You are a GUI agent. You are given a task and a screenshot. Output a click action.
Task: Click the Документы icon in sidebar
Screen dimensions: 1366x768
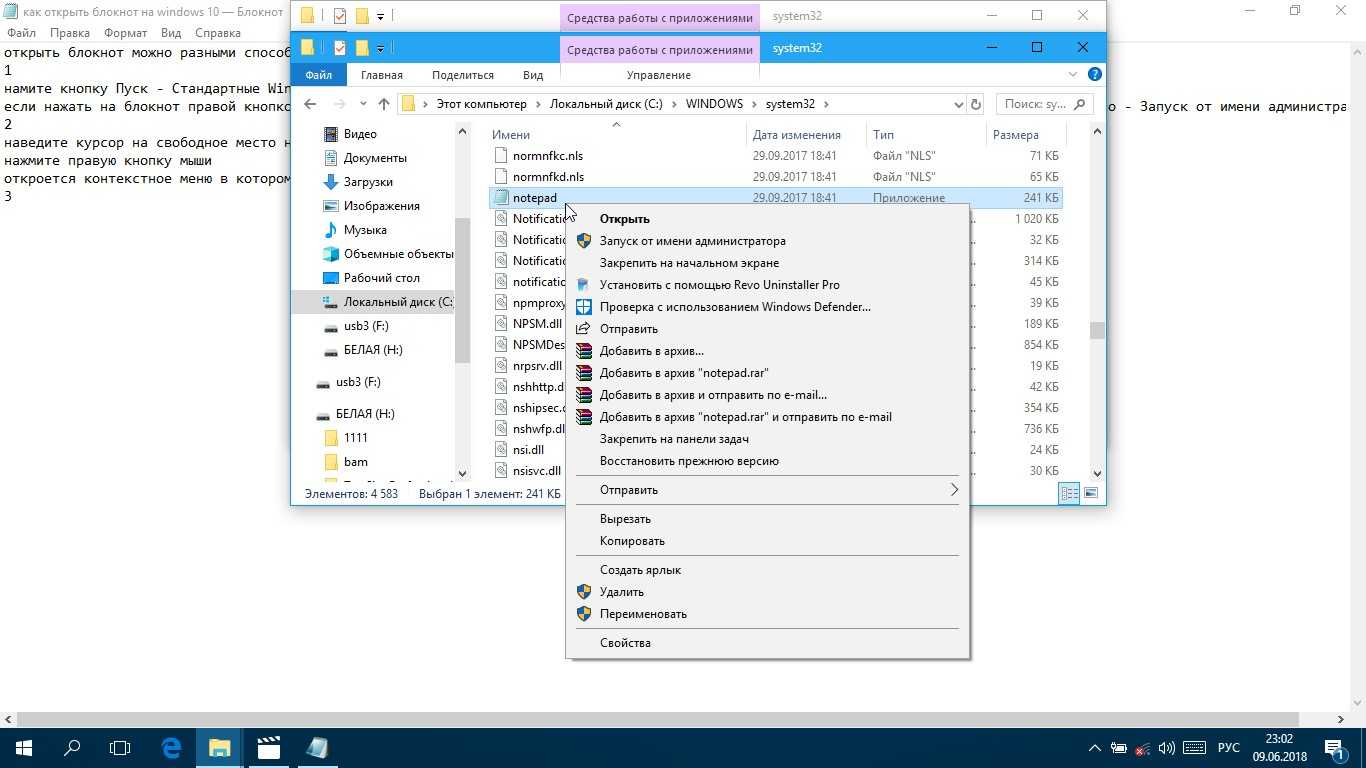tap(331, 158)
